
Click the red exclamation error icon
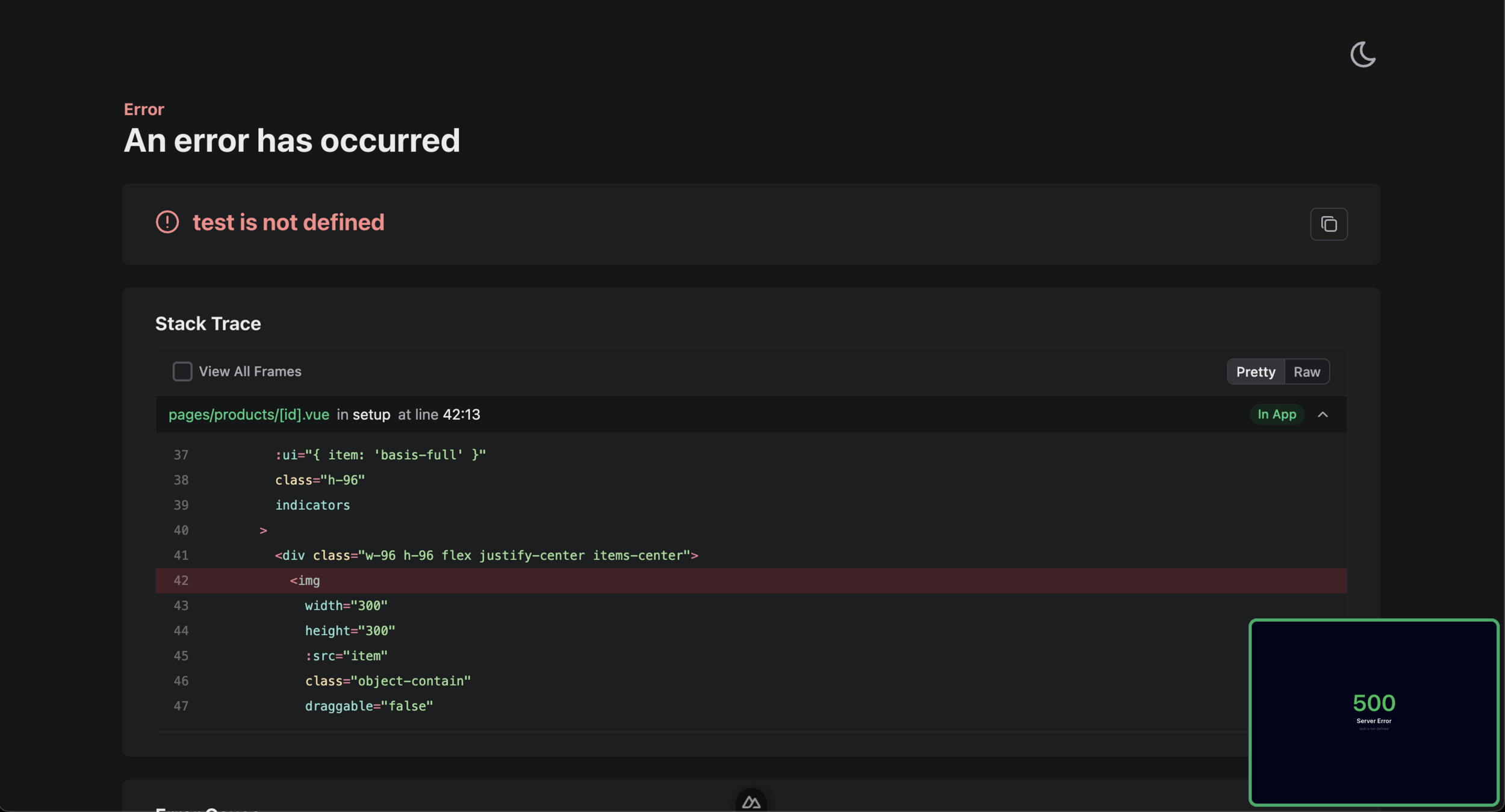[x=167, y=222]
